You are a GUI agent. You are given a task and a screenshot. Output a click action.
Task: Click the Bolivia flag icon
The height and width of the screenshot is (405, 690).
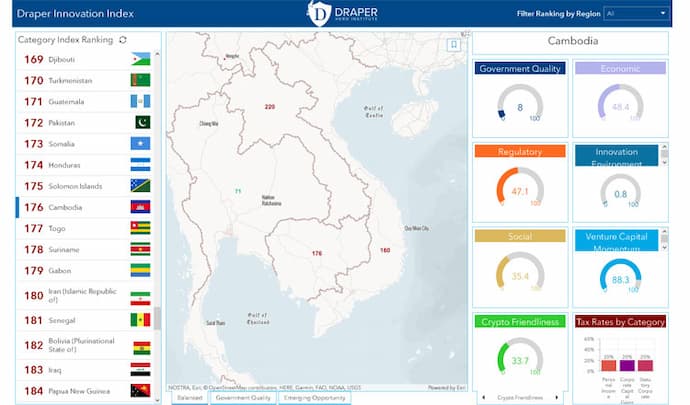[x=142, y=348]
